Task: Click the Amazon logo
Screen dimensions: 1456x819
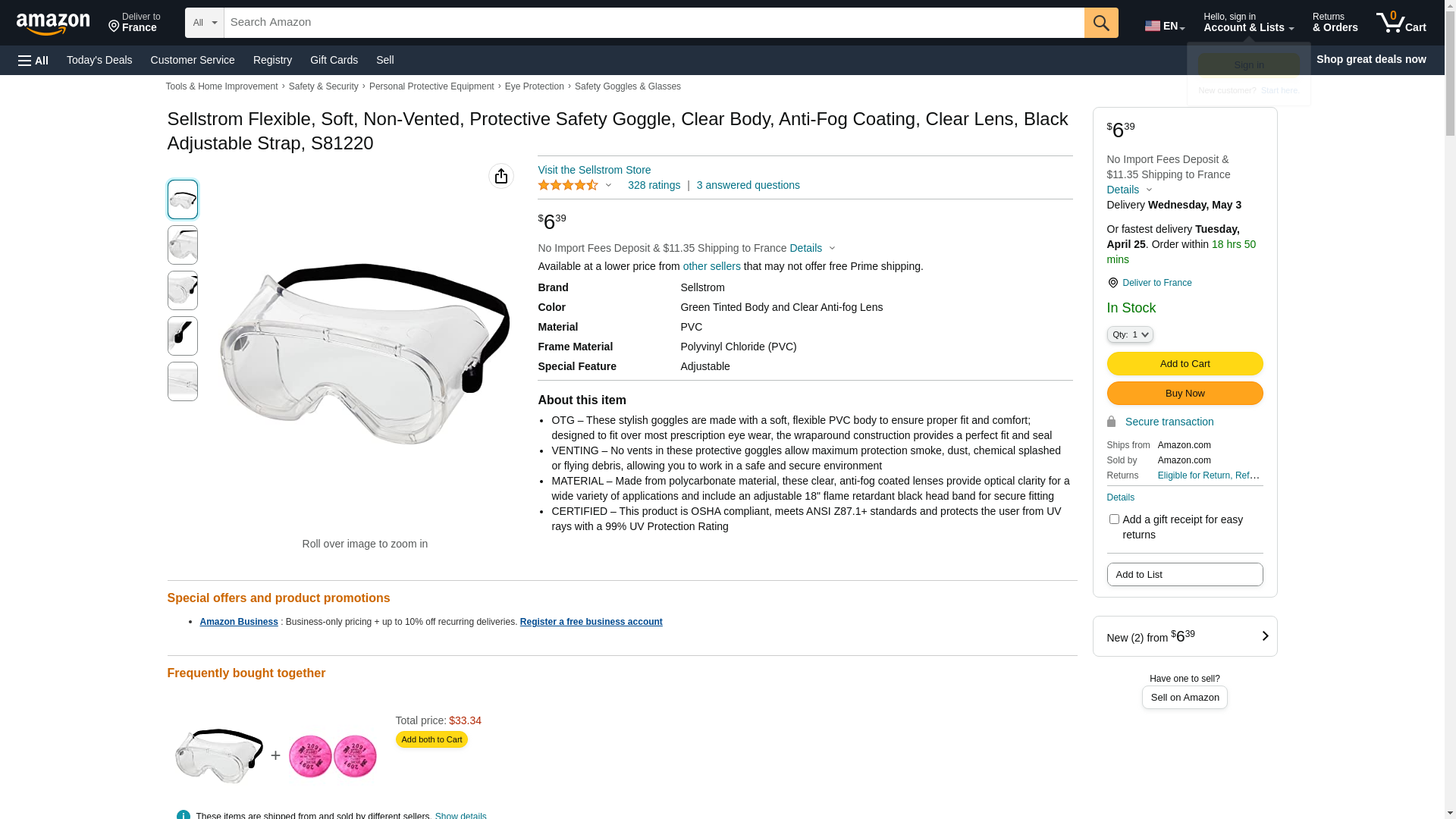Action: click(53, 24)
